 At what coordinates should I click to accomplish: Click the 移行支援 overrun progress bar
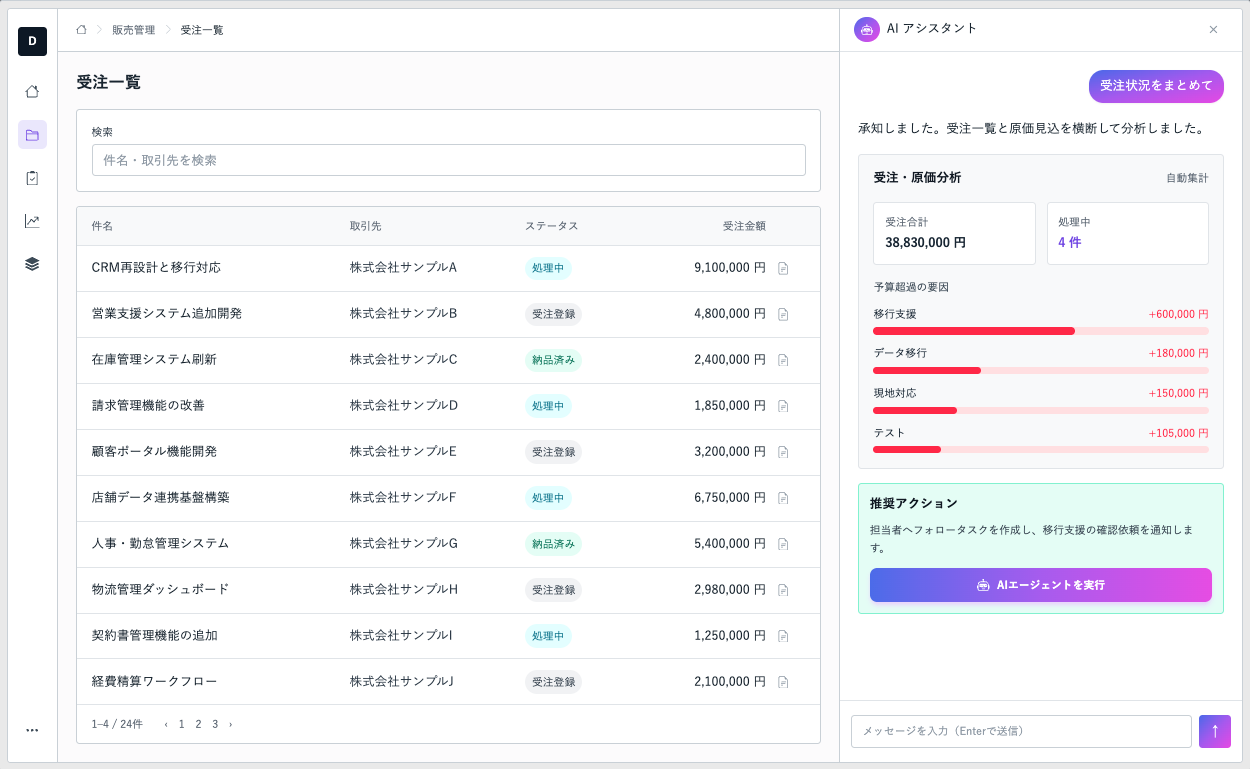[1040, 331]
